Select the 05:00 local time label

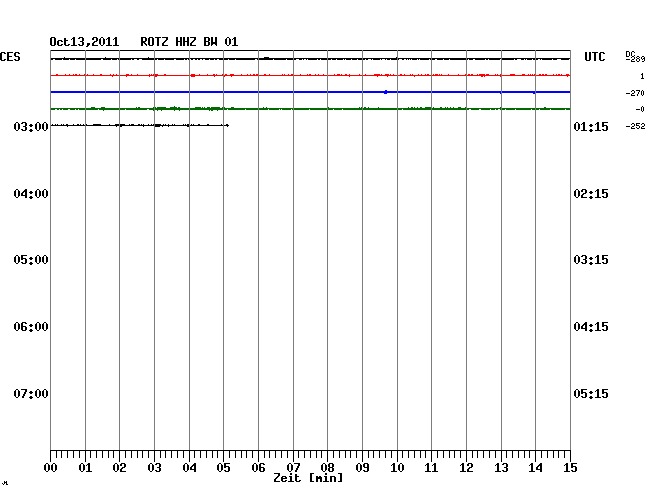(31, 260)
